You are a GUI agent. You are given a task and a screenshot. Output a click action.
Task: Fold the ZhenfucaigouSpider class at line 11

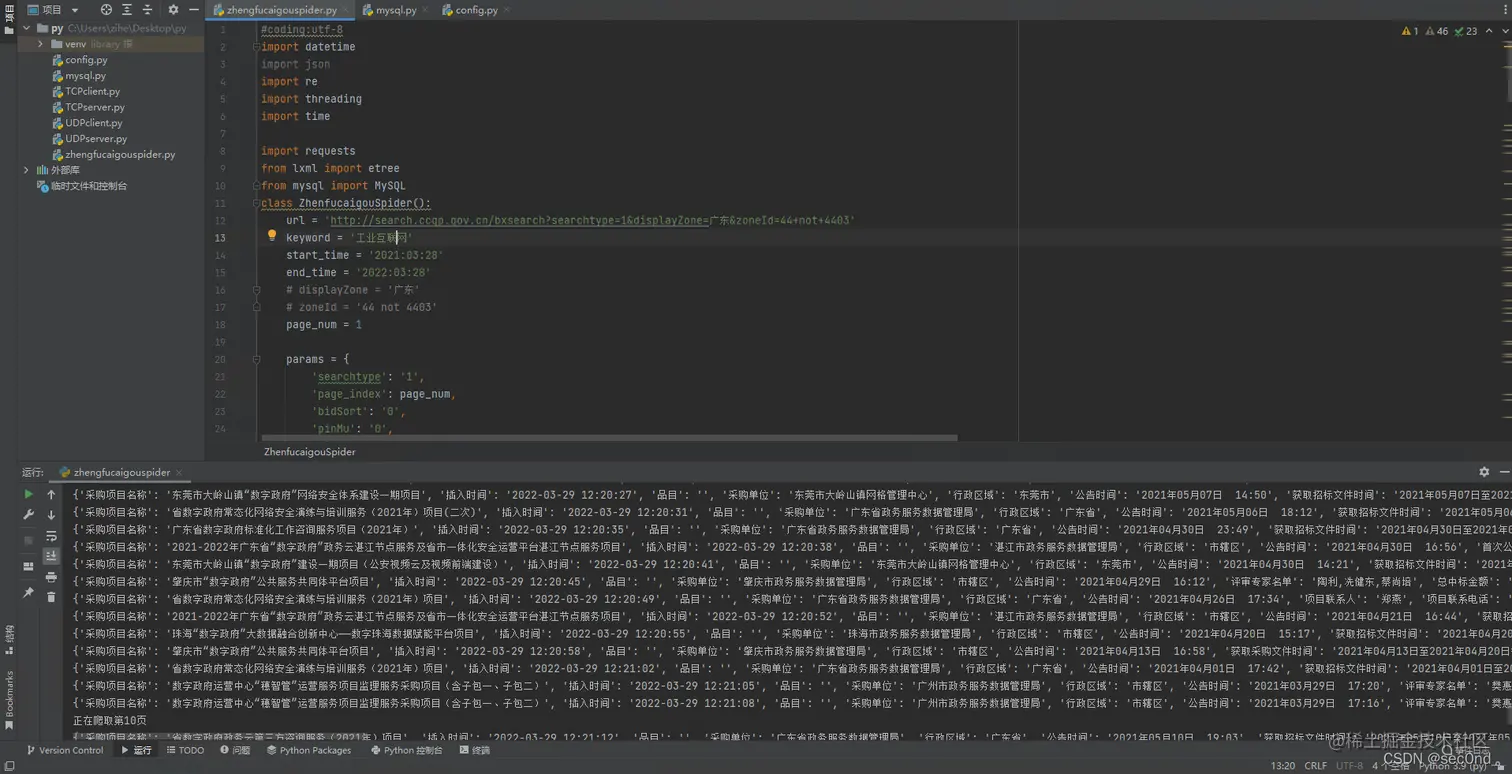(257, 203)
